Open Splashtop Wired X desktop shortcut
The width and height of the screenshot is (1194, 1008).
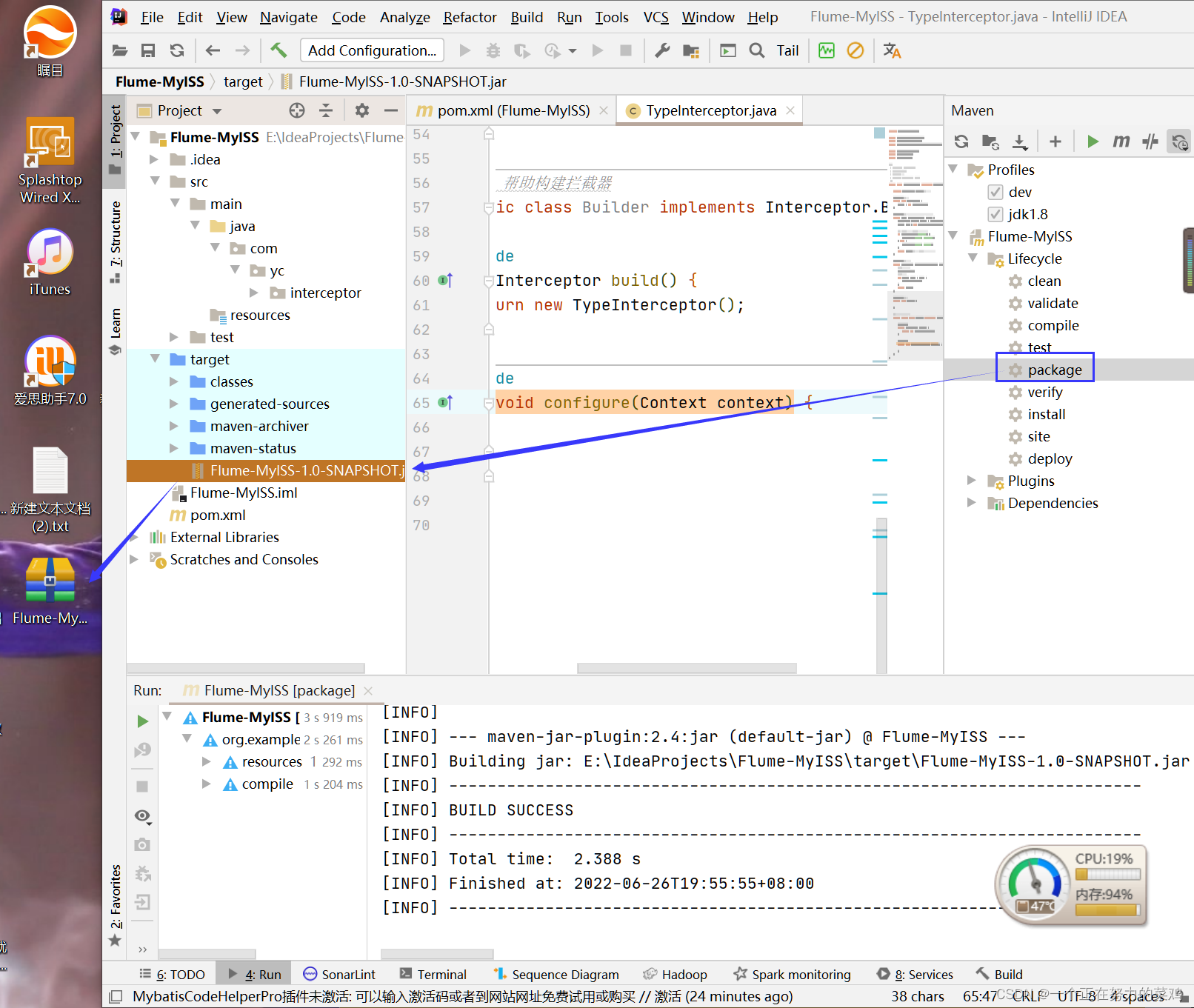[x=50, y=161]
